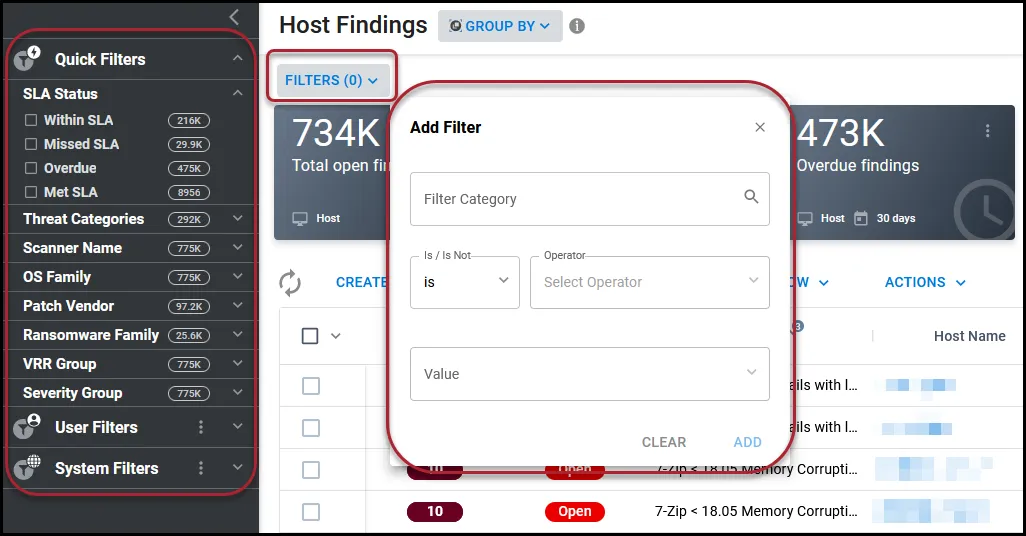Click the severity 10 badge in last row
Viewport: 1026px width, 536px height.
(434, 511)
